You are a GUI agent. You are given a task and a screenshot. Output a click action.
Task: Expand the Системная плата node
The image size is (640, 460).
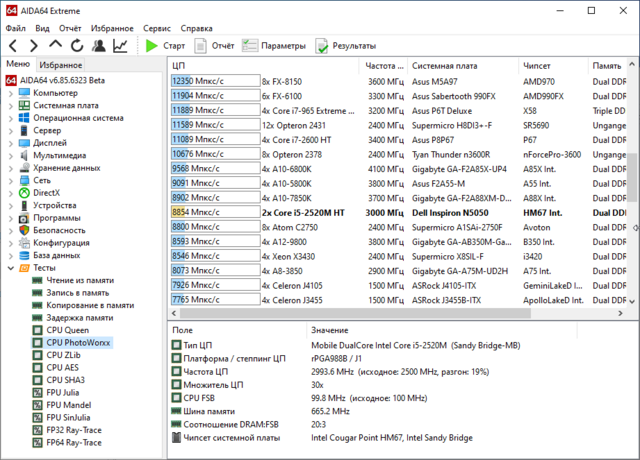click(10, 105)
